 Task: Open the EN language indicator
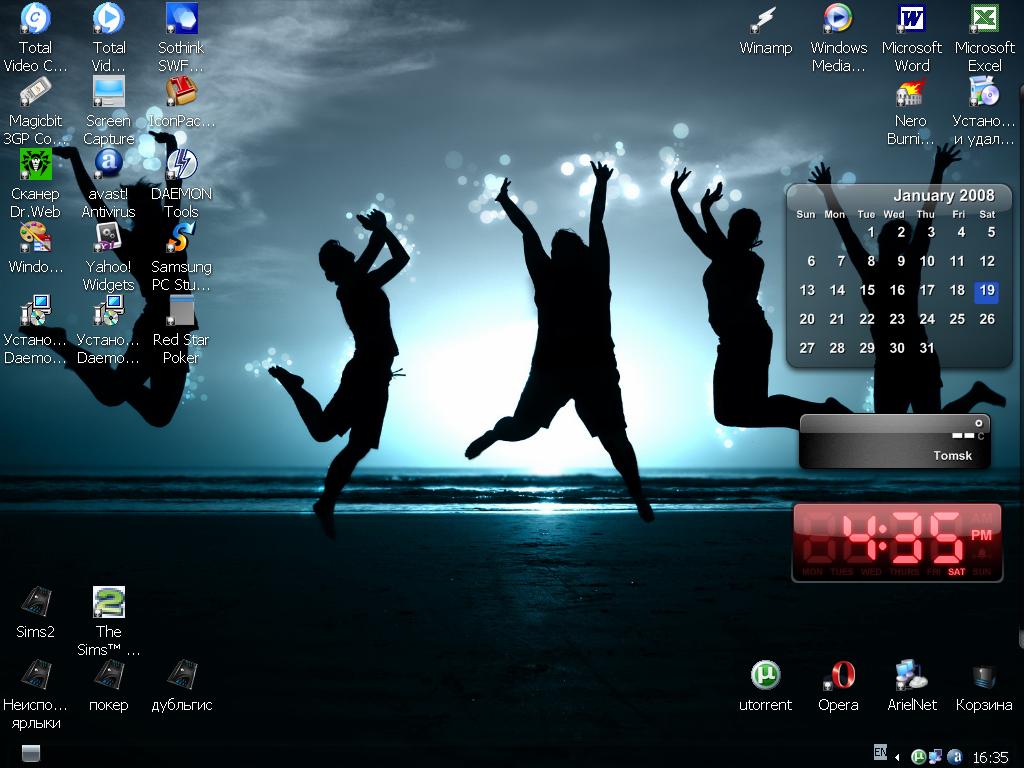[x=880, y=752]
